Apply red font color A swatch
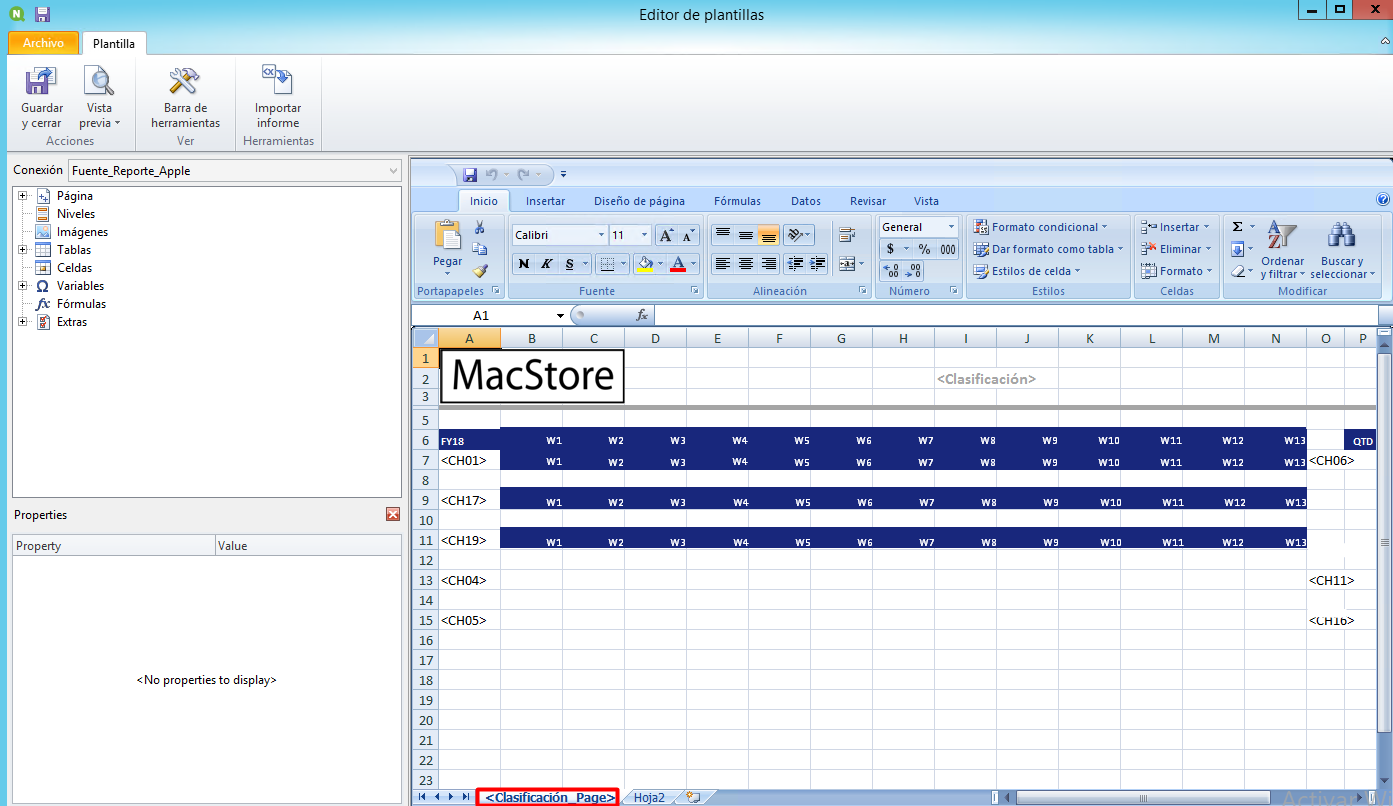This screenshot has height=806, width=1393. coord(678,264)
